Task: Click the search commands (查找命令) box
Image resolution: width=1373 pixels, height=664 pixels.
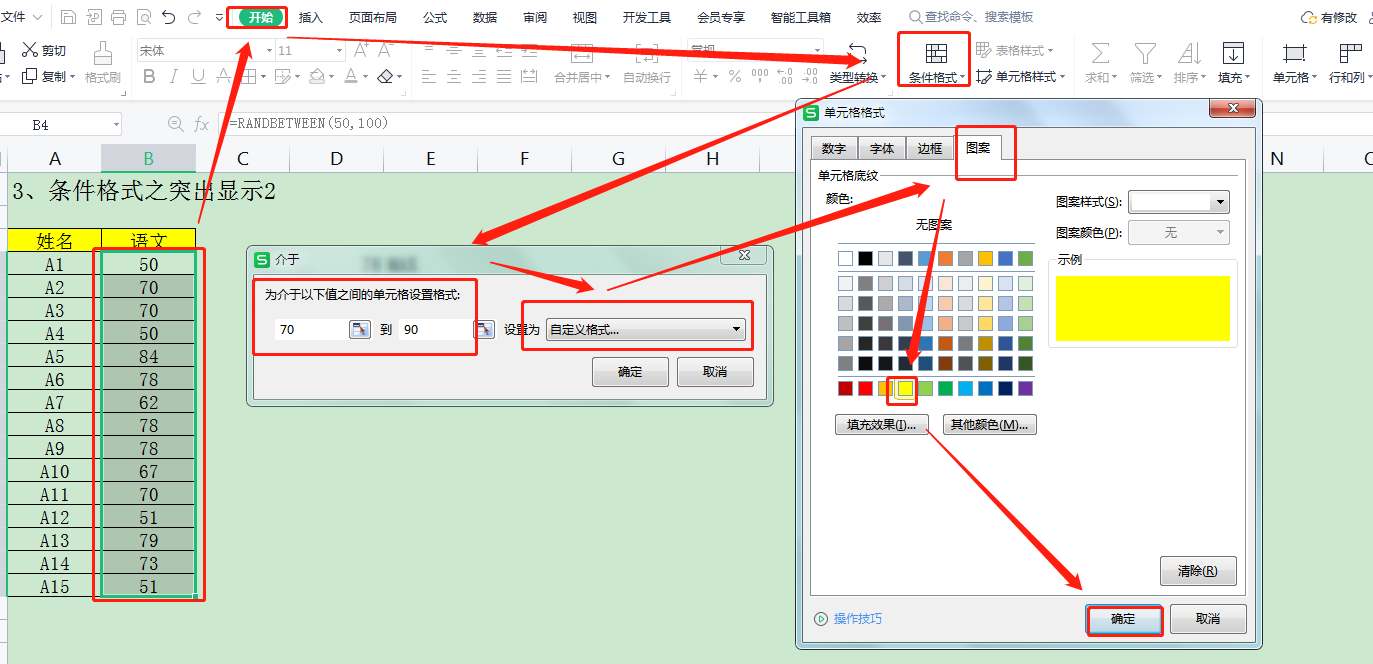Action: (972, 17)
